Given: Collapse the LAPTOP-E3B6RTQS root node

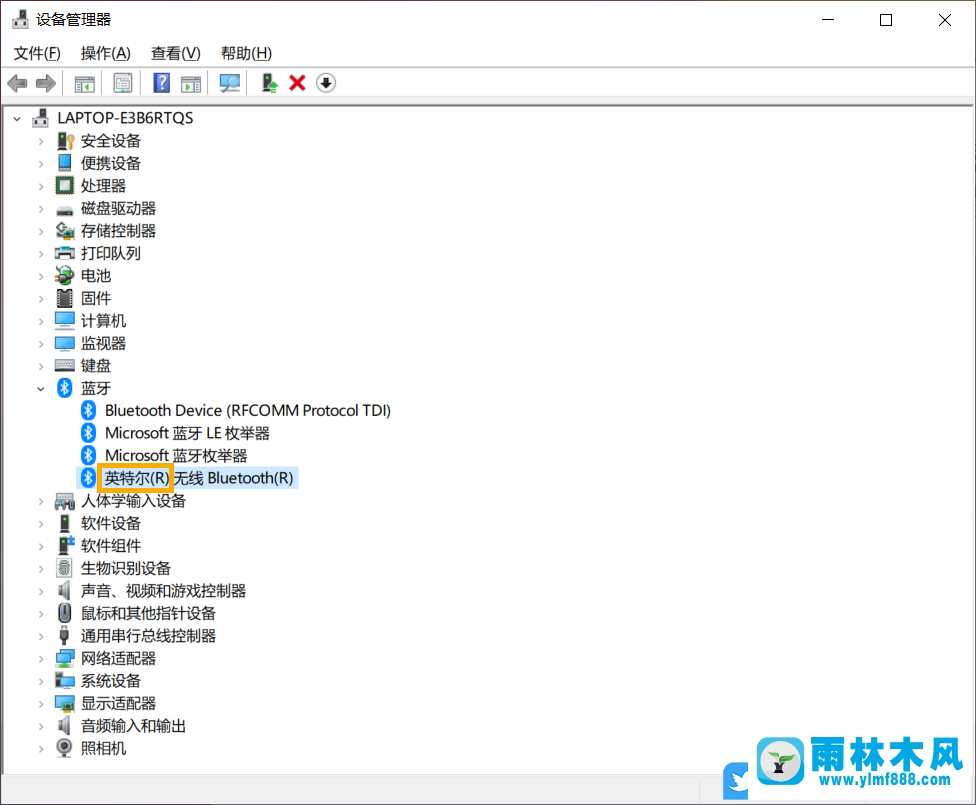Looking at the screenshot, I should pos(17,118).
